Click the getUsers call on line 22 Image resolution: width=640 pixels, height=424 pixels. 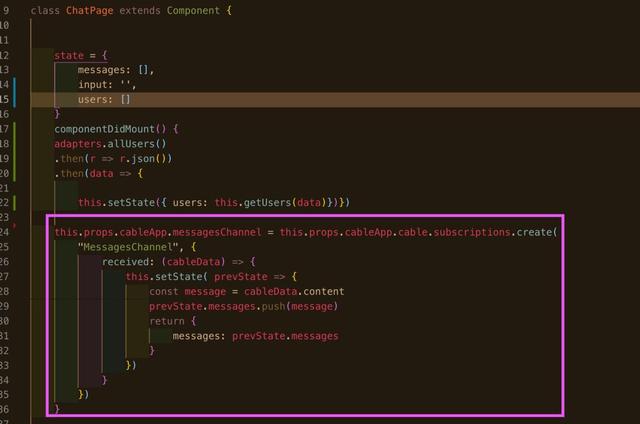267,203
